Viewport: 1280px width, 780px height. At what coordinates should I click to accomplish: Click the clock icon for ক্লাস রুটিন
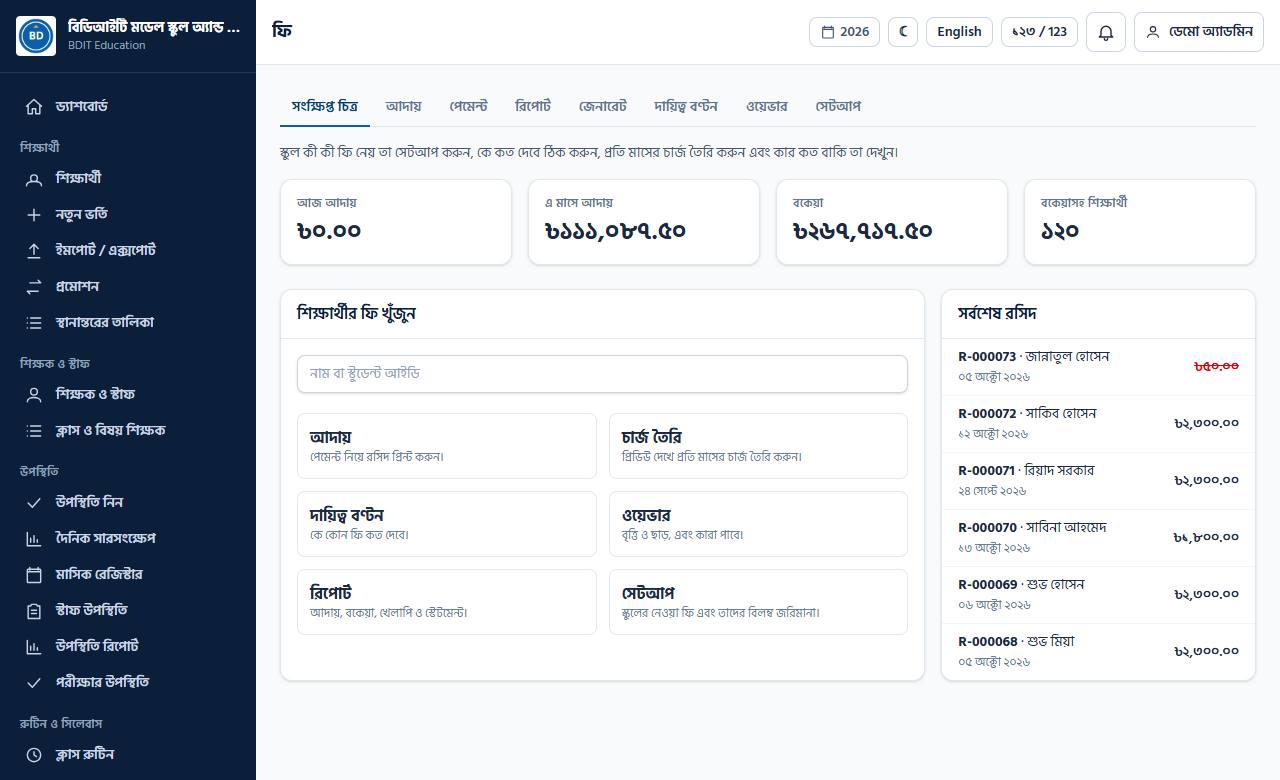point(34,755)
